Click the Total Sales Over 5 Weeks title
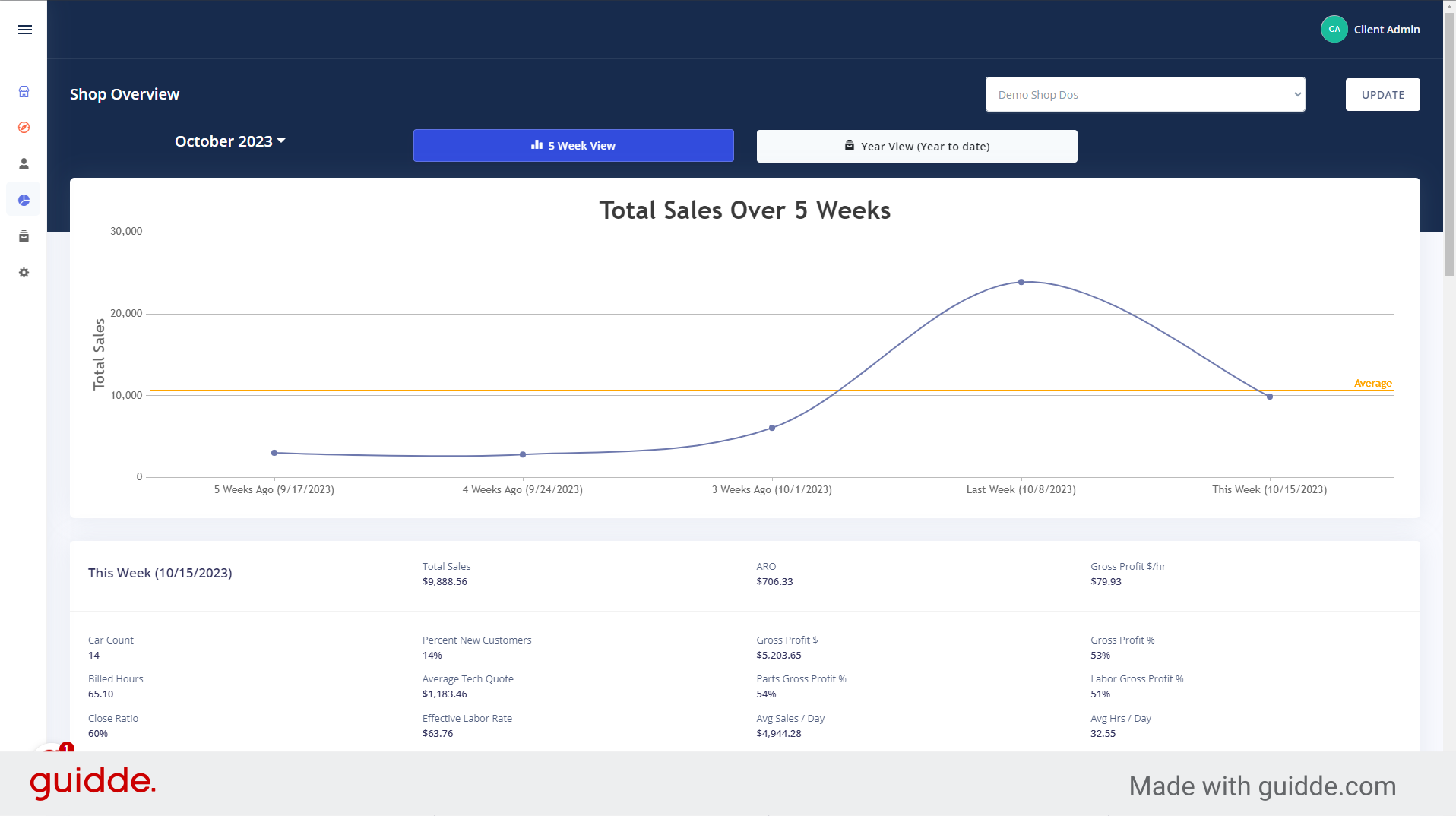The image size is (1456, 816). coord(745,210)
